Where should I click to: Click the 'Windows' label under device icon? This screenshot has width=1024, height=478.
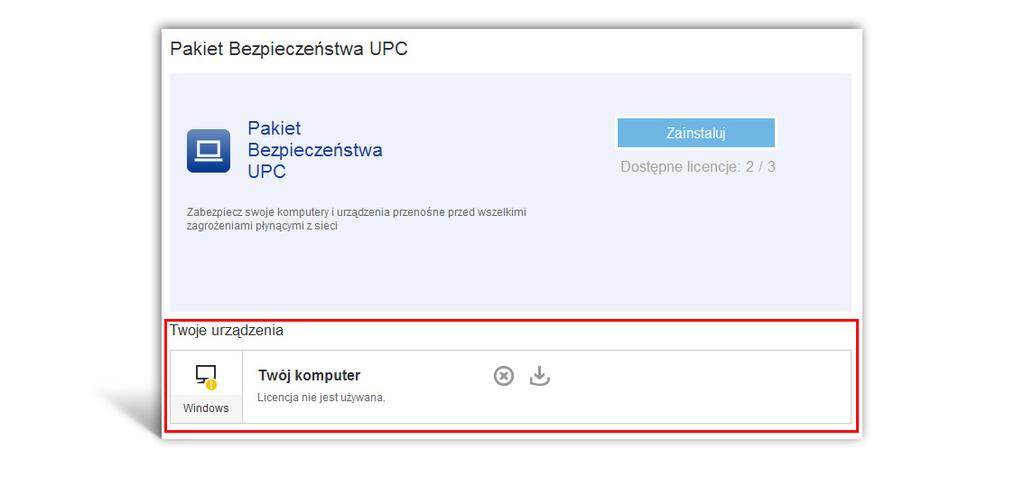[x=206, y=408]
